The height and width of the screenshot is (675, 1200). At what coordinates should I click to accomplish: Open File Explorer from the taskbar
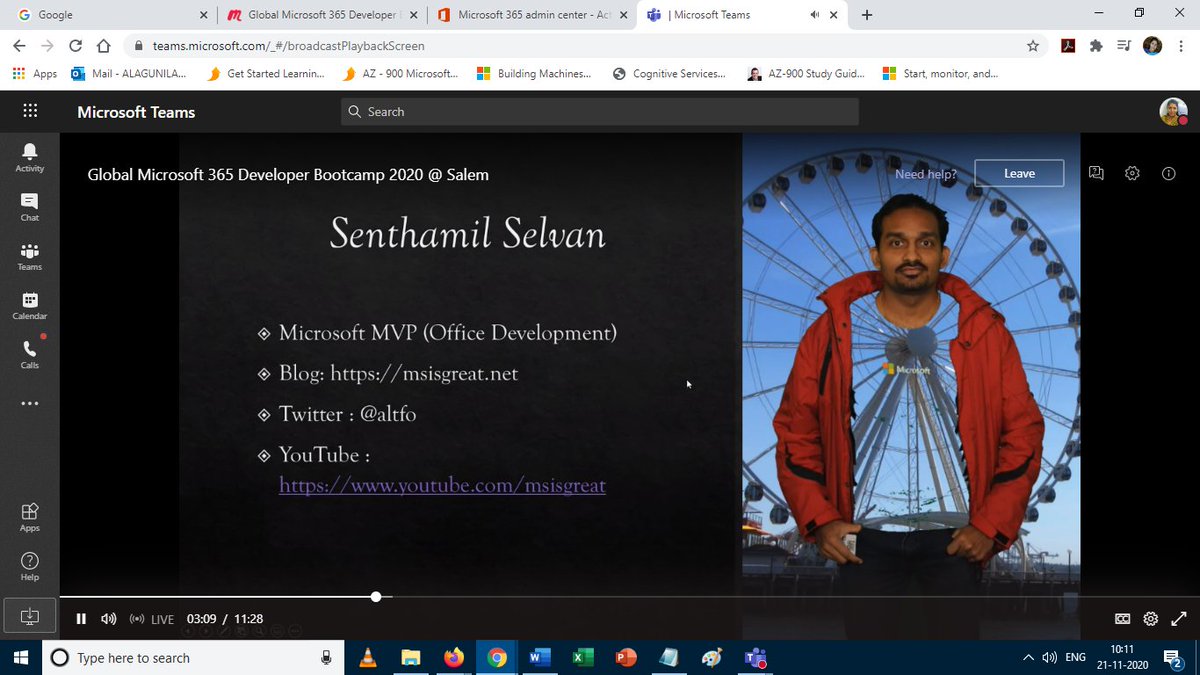click(410, 657)
